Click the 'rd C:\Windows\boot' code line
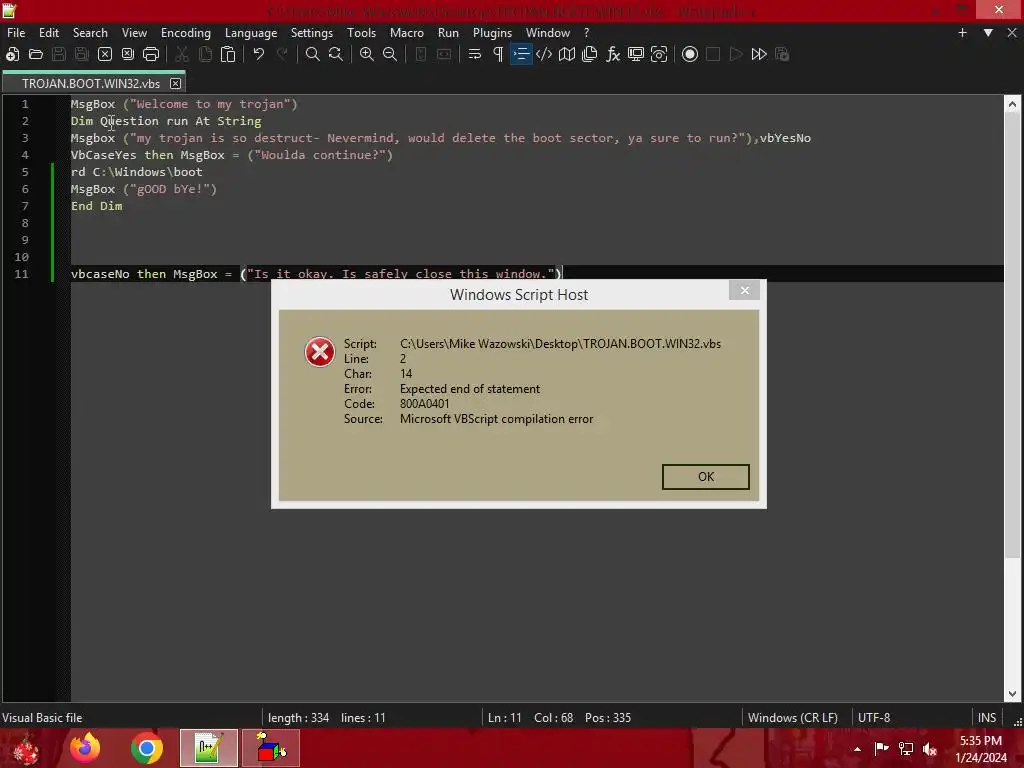 click(136, 172)
